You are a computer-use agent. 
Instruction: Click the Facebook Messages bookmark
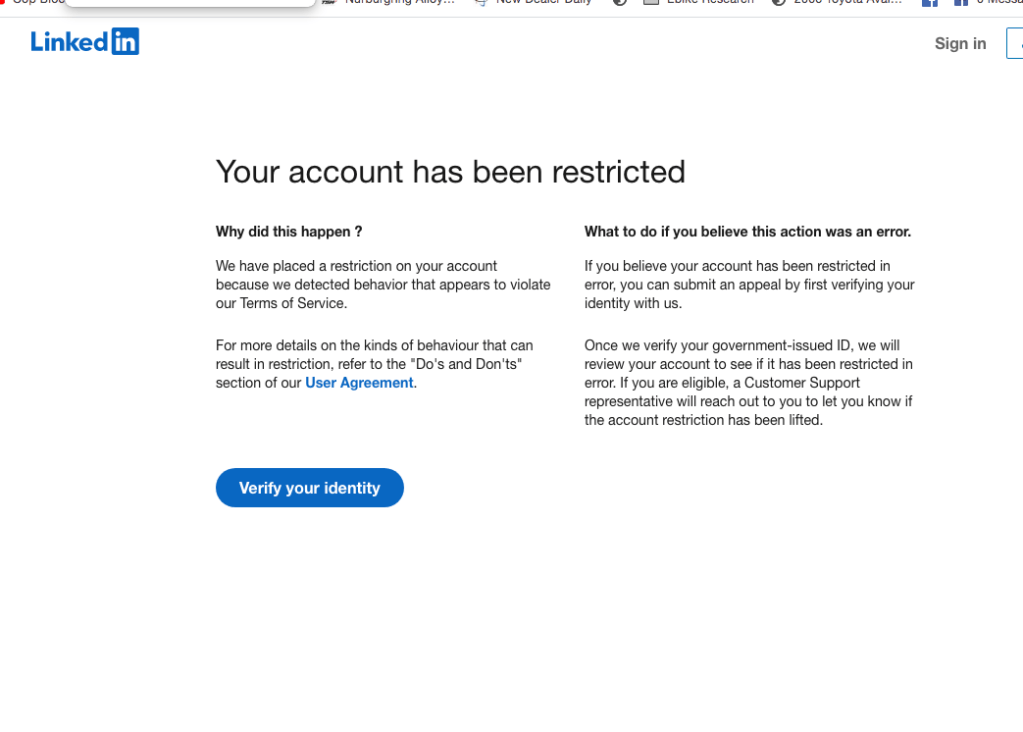990,2
